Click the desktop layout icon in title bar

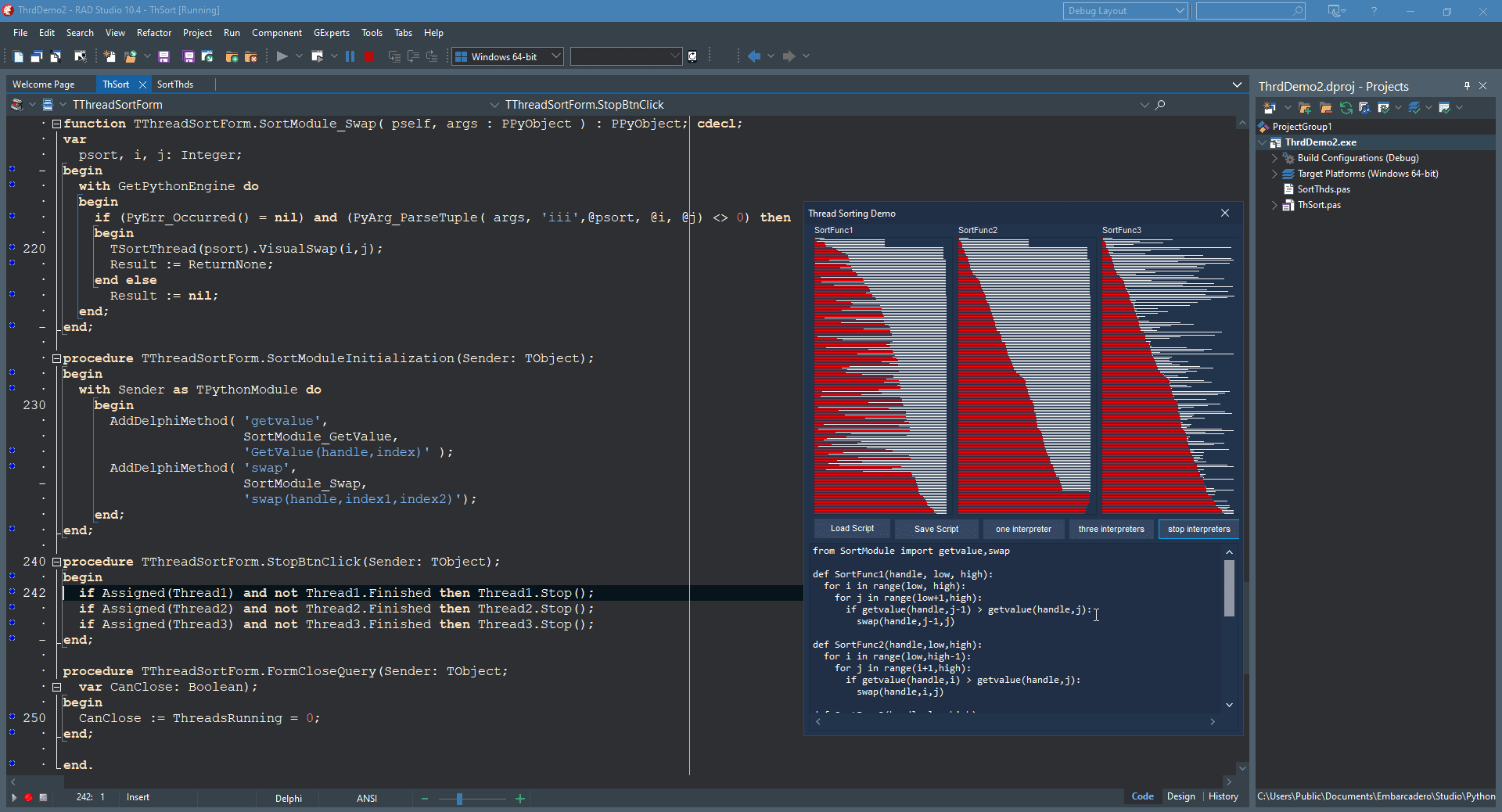(1334, 11)
